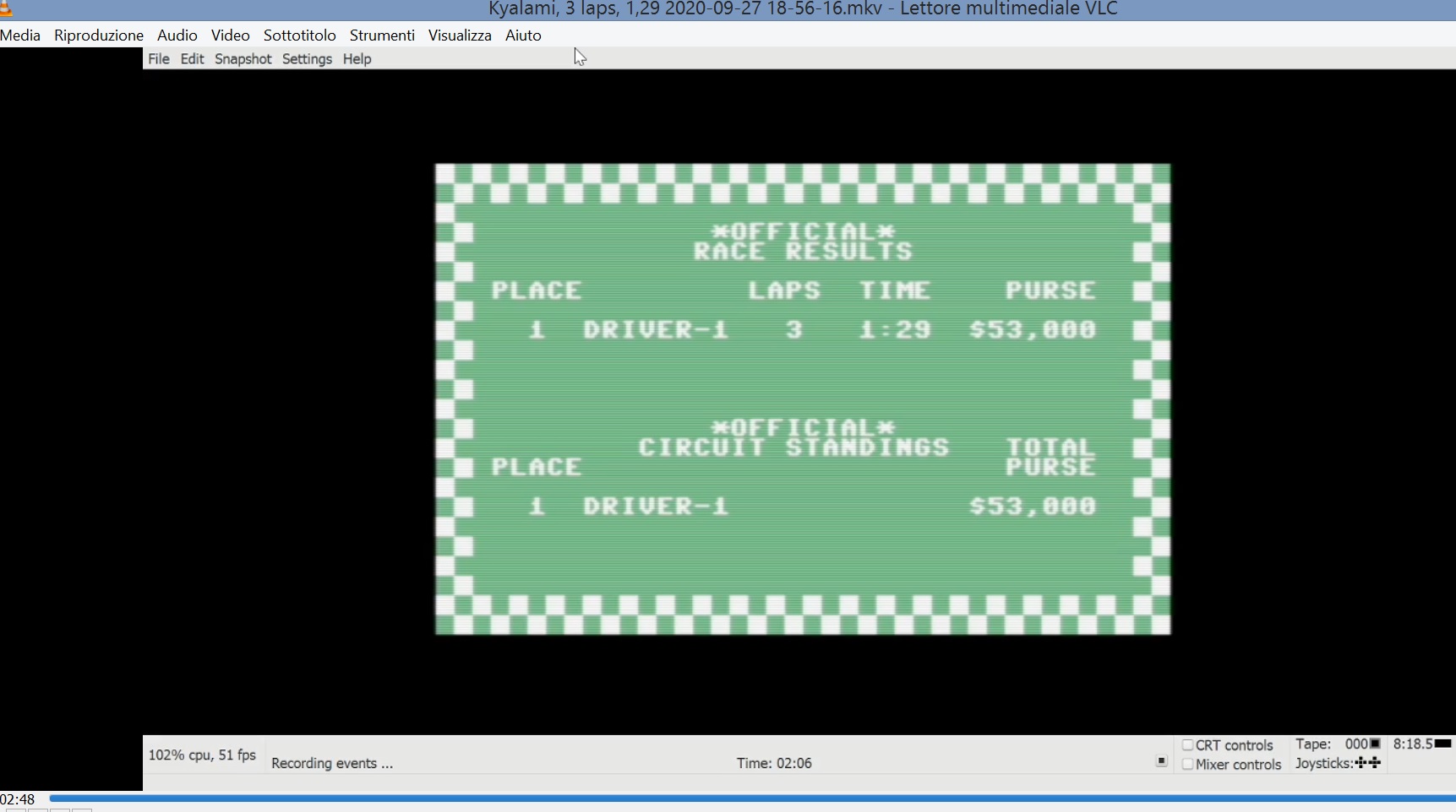
Task: Enable the Mixer controls checkbox
Action: (x=1187, y=765)
